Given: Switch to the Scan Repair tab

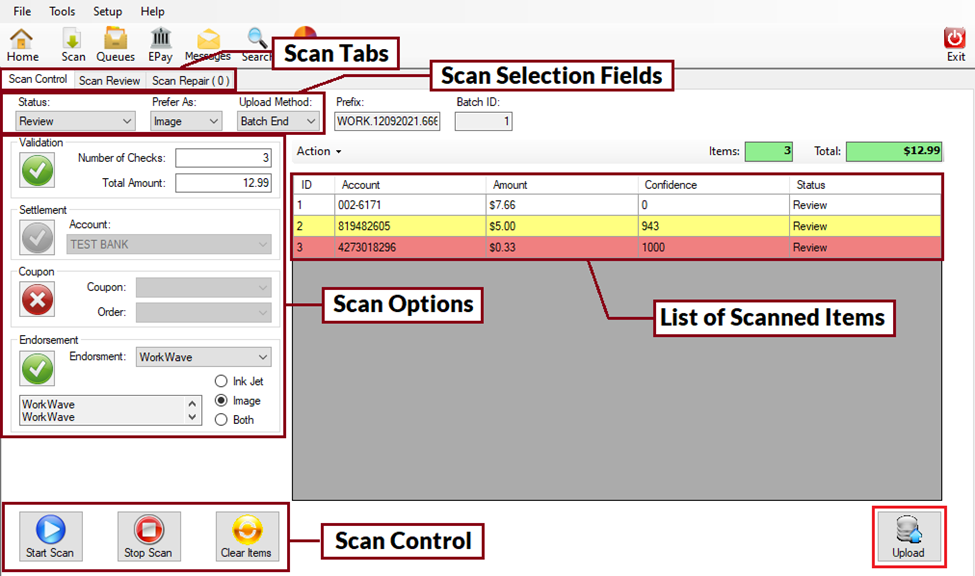Looking at the screenshot, I should click(x=191, y=79).
